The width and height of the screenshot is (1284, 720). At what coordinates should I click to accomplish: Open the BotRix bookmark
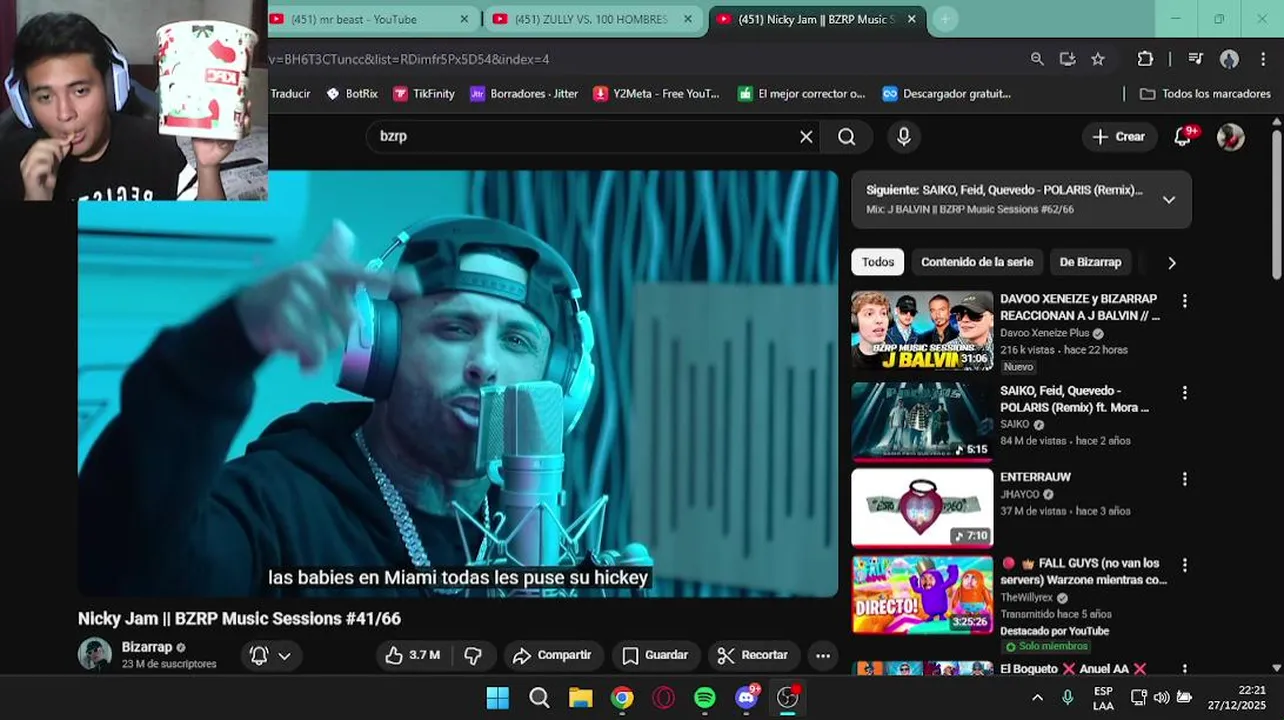click(352, 94)
